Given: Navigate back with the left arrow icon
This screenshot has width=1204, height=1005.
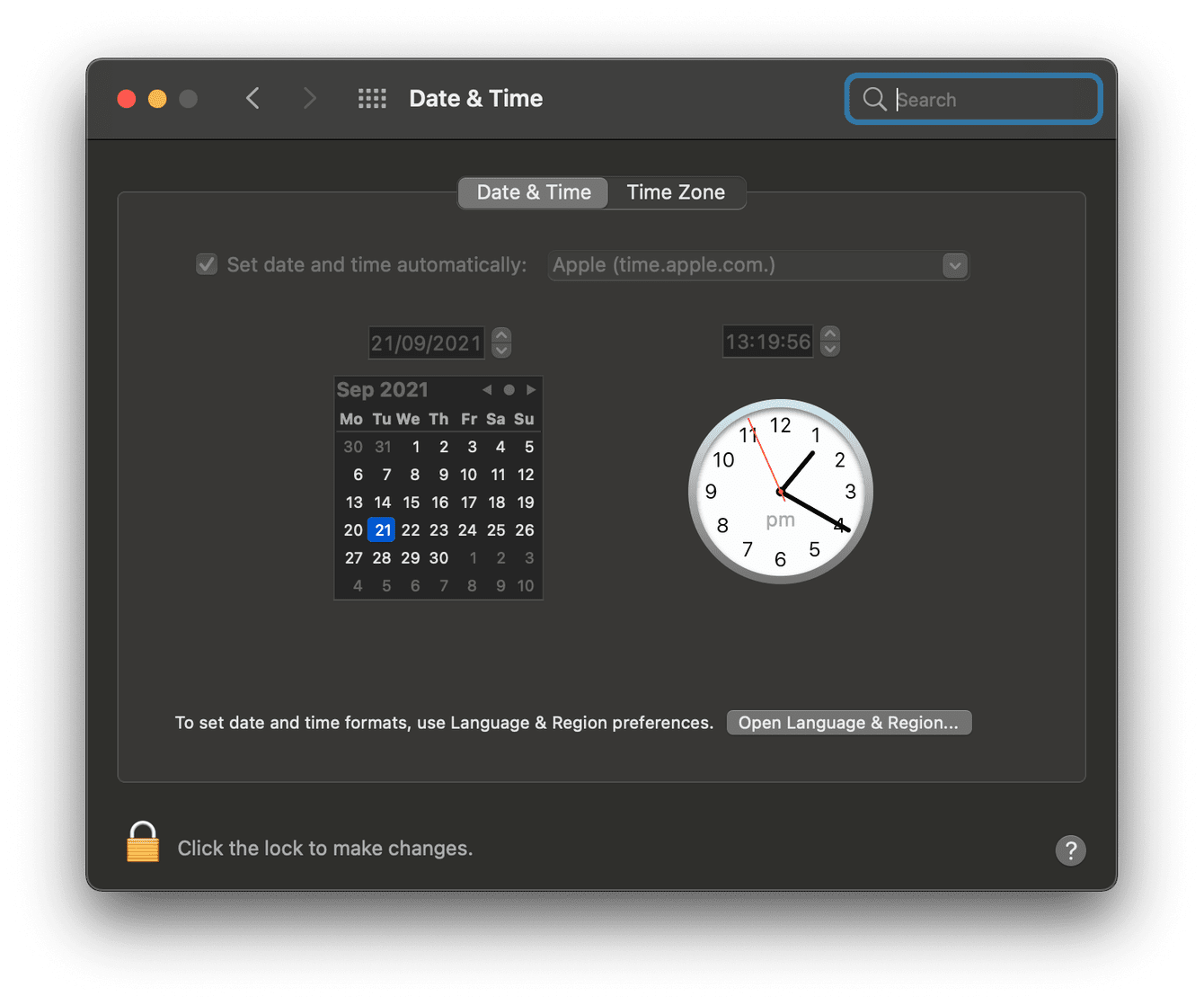Looking at the screenshot, I should pyautogui.click(x=252, y=98).
